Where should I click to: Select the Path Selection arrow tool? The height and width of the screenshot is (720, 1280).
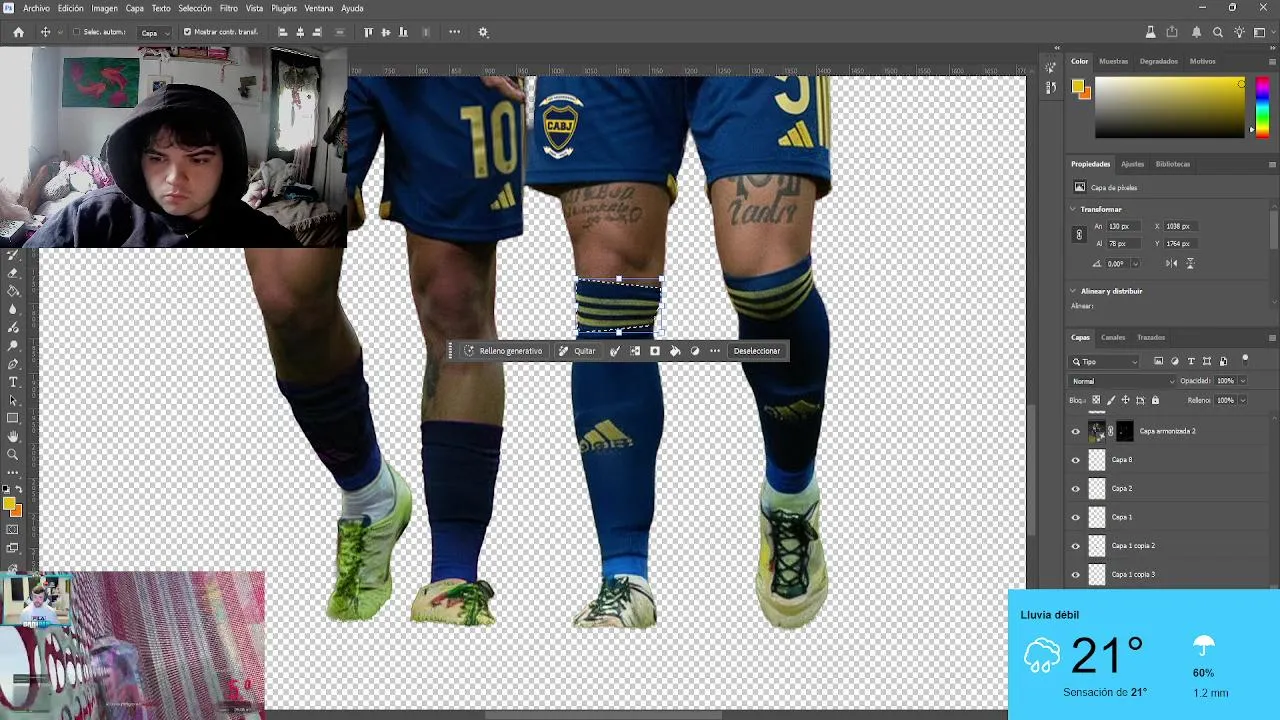pos(13,400)
